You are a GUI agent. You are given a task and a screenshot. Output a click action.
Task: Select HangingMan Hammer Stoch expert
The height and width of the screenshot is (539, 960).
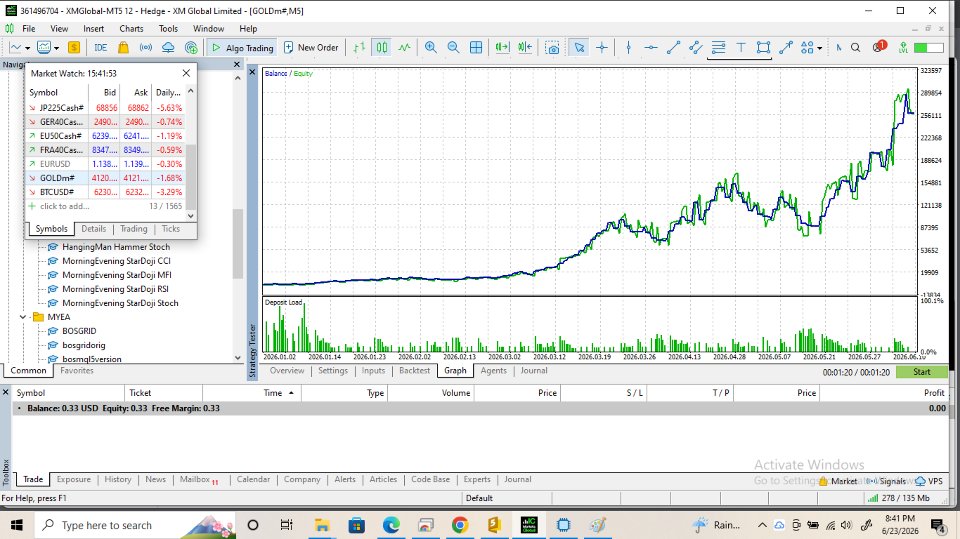[116, 246]
